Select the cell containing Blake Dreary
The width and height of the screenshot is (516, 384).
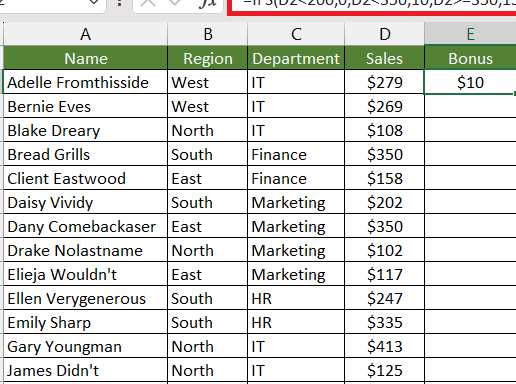pyautogui.click(x=85, y=130)
